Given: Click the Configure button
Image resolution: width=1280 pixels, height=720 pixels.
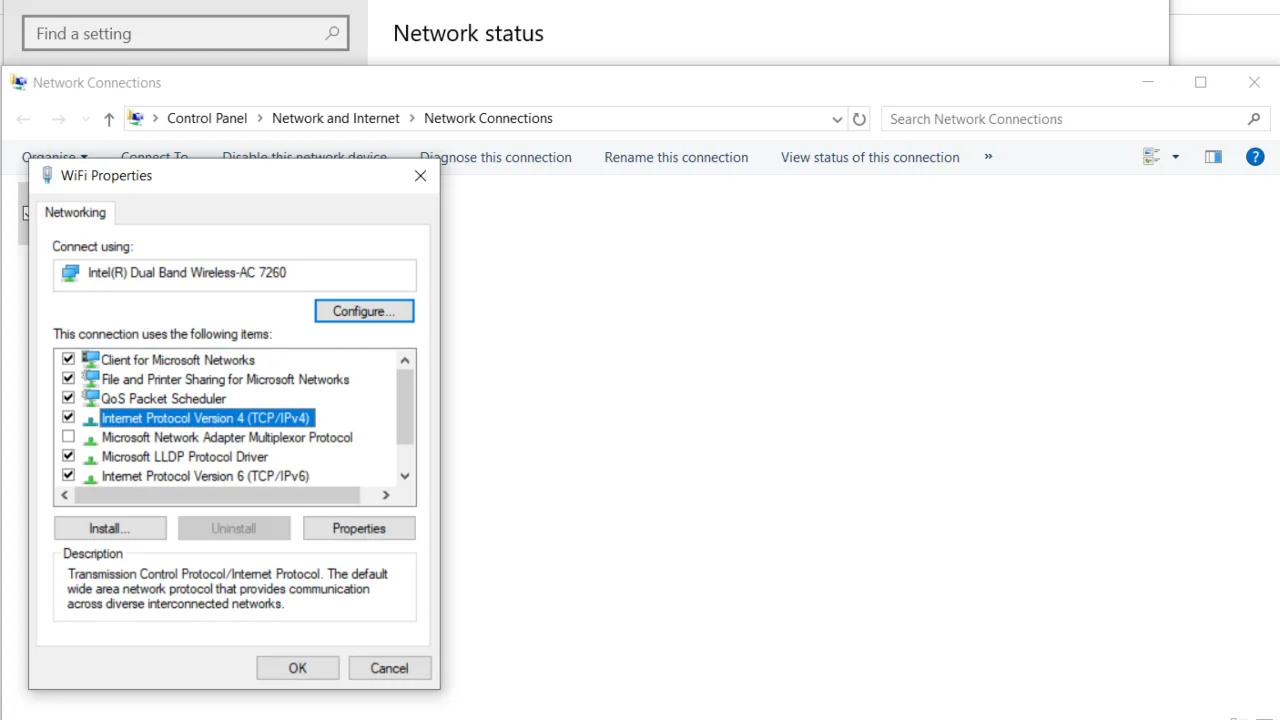Looking at the screenshot, I should click(364, 311).
